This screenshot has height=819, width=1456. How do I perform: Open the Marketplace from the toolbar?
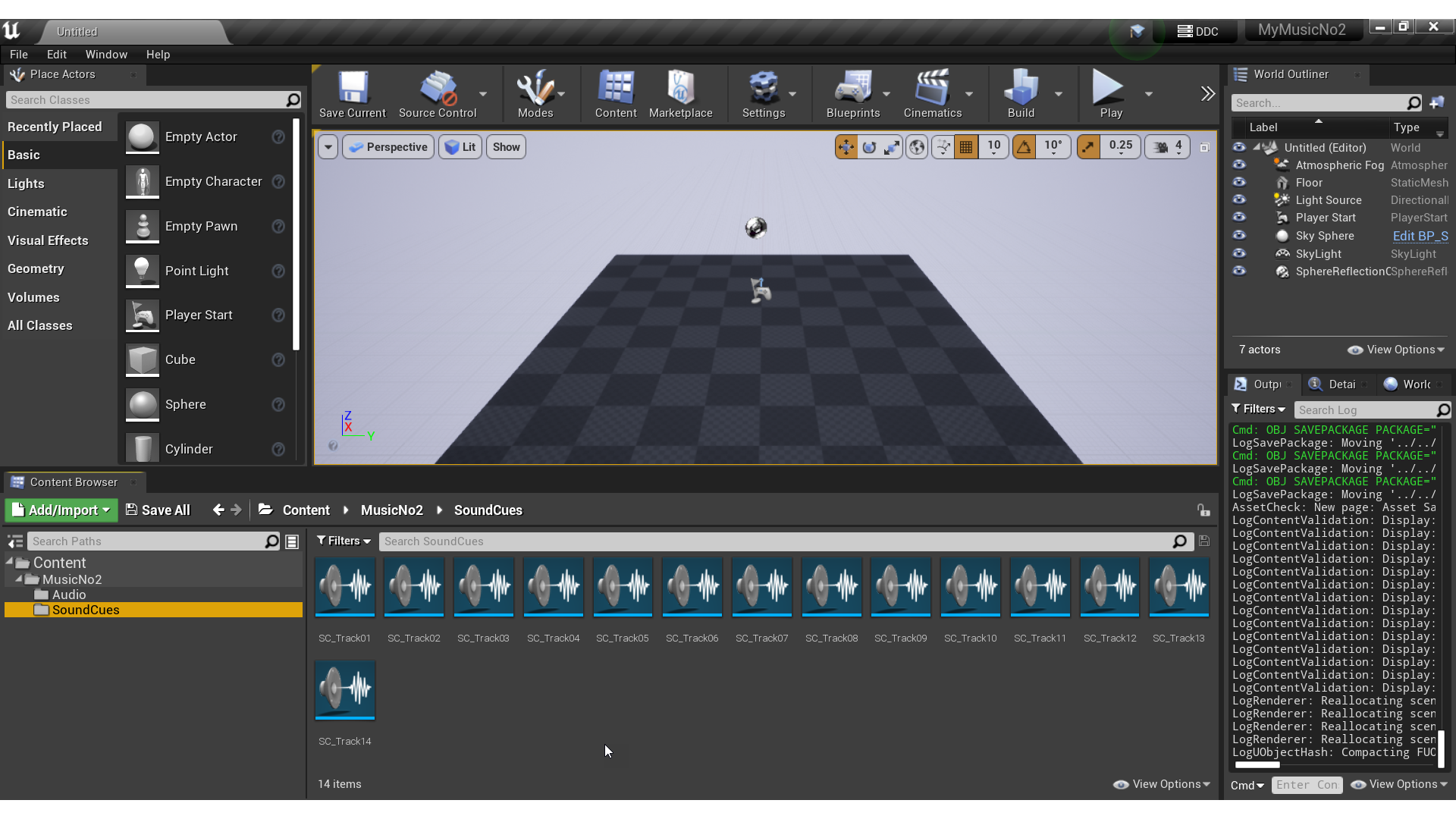680,94
